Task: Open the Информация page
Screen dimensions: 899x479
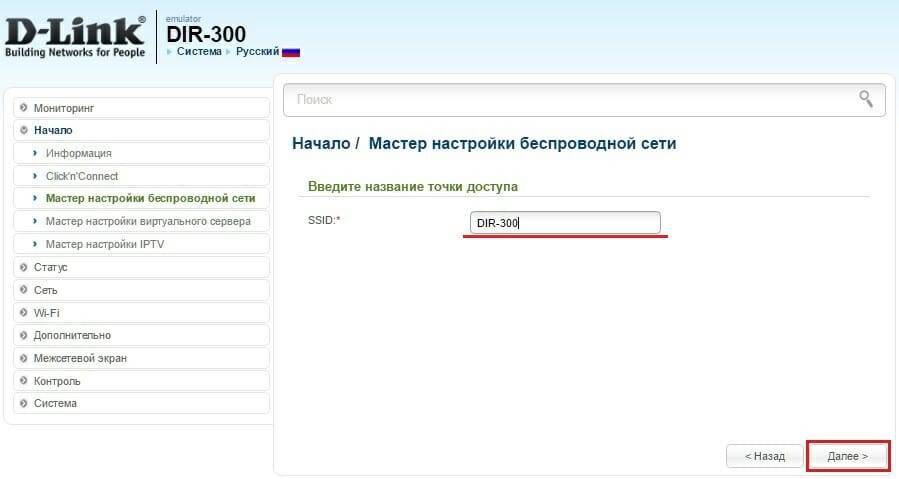Action: (78, 153)
